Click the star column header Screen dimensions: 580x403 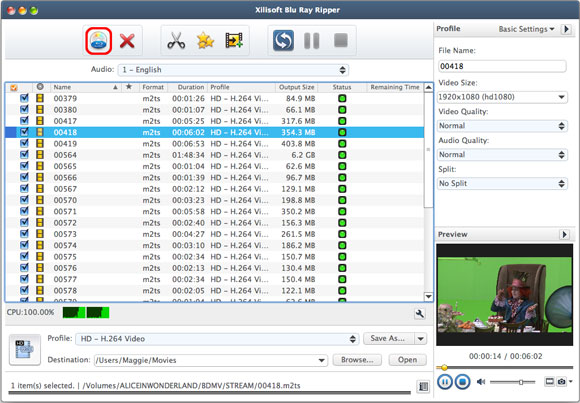129,87
